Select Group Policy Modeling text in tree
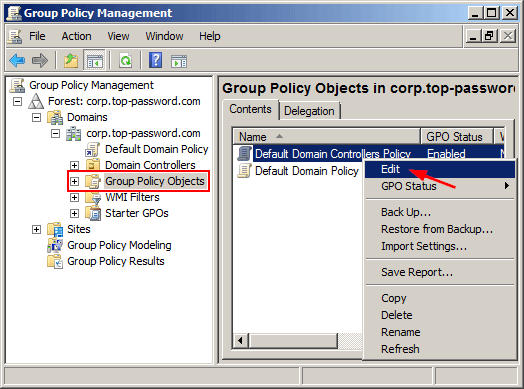524x389 pixels. [119, 245]
